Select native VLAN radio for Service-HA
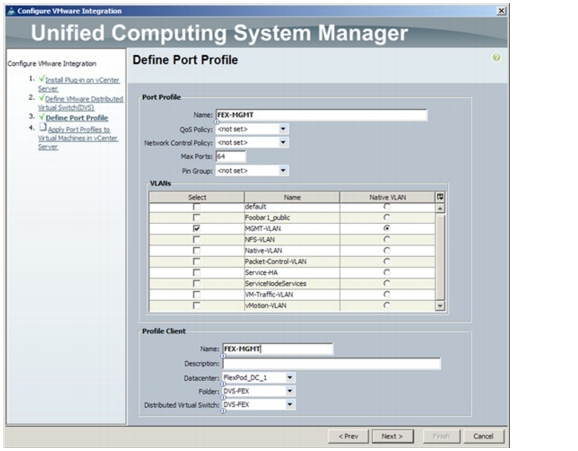578x451 pixels. [387, 272]
